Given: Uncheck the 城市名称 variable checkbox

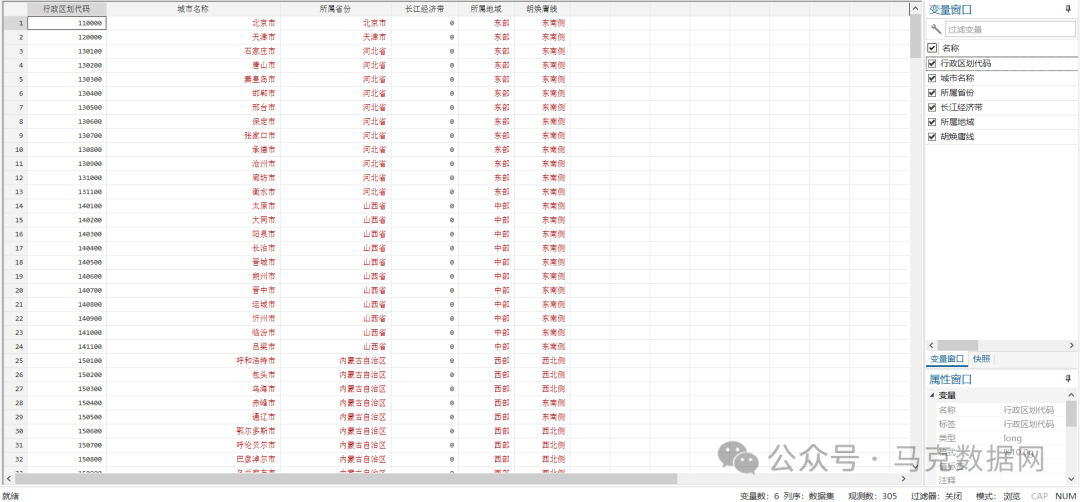Looking at the screenshot, I should [x=933, y=78].
